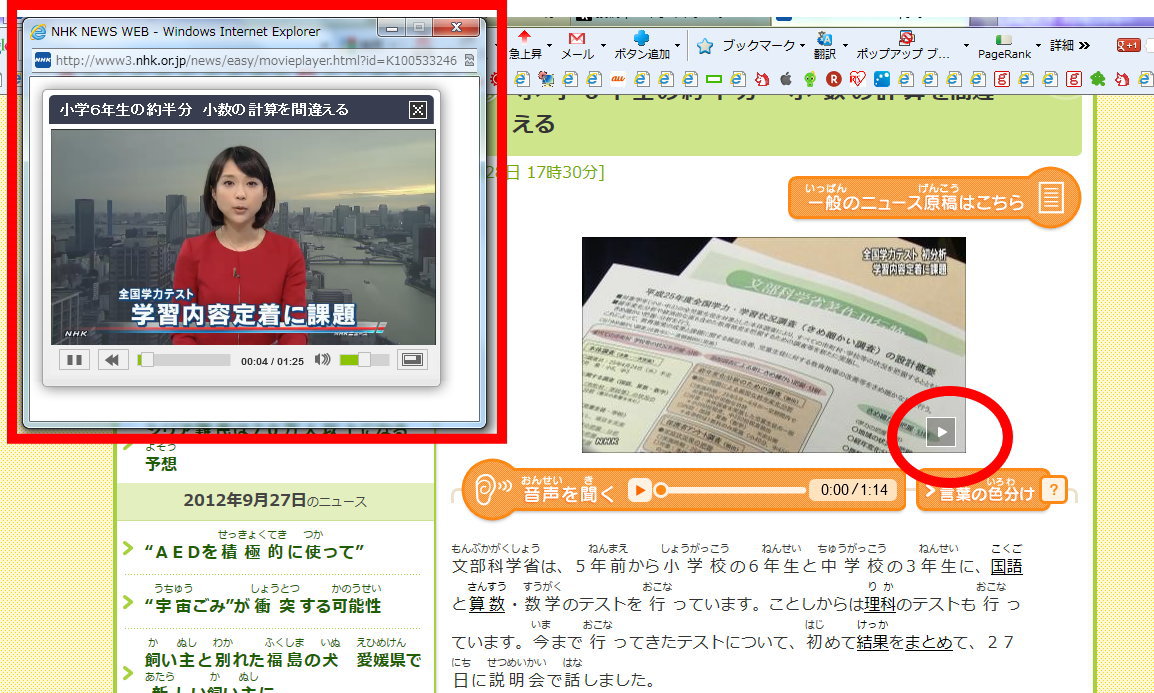The width and height of the screenshot is (1154, 693).
Task: Play the 音声を聞く audio
Action: coord(640,490)
